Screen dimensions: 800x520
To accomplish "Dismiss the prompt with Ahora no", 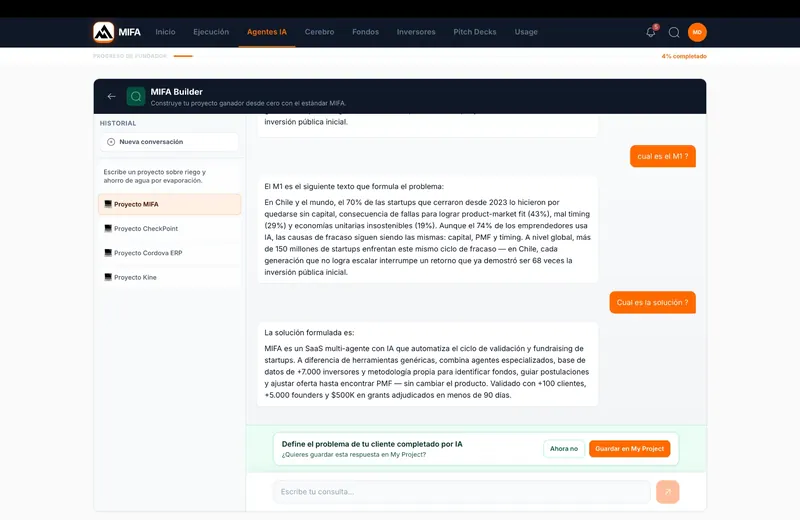I will [x=564, y=449].
